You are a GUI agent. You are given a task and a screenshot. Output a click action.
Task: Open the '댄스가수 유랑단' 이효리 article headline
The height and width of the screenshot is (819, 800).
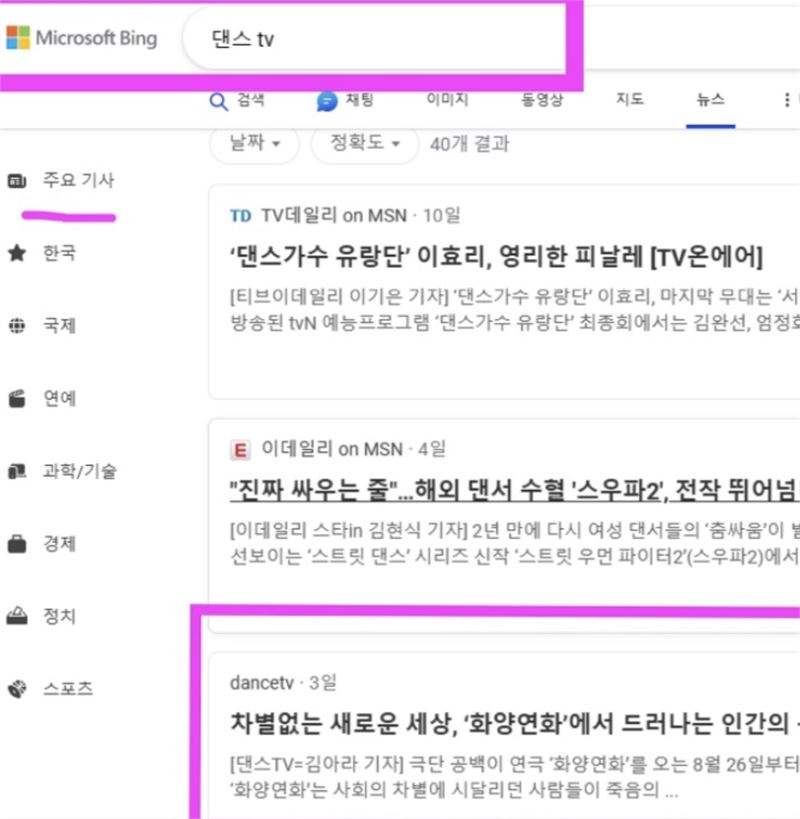[x=496, y=256]
